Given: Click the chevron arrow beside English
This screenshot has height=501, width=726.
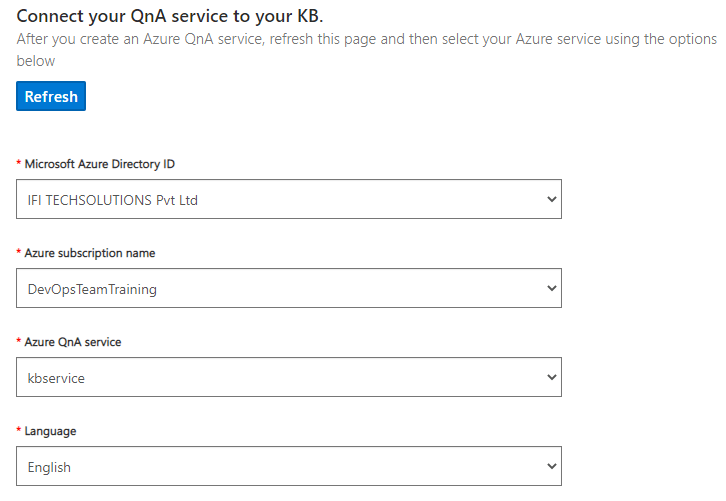Looking at the screenshot, I should (x=551, y=466).
